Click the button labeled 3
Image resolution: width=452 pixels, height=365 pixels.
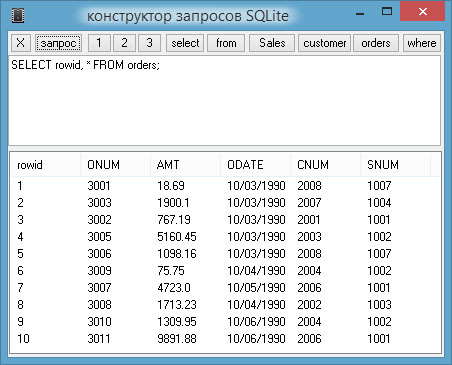[x=149, y=43]
